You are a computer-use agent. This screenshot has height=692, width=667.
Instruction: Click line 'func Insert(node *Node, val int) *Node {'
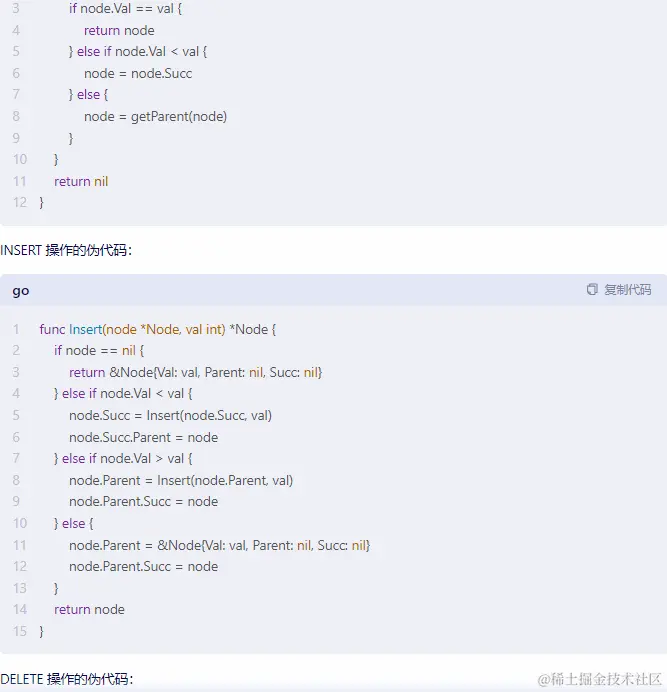pos(158,330)
